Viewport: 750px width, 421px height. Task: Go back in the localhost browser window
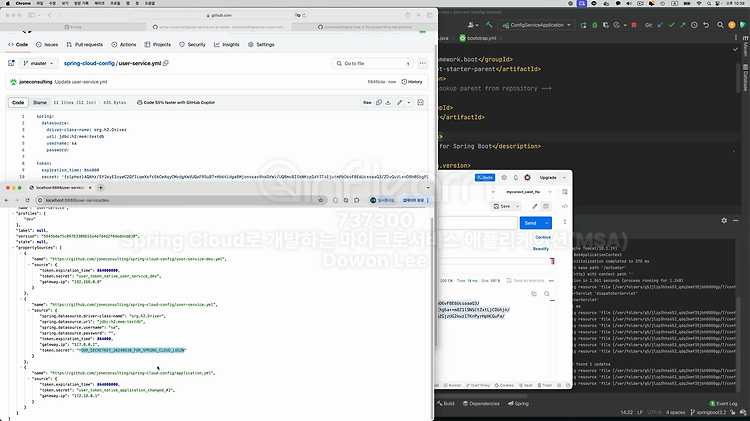point(7,200)
